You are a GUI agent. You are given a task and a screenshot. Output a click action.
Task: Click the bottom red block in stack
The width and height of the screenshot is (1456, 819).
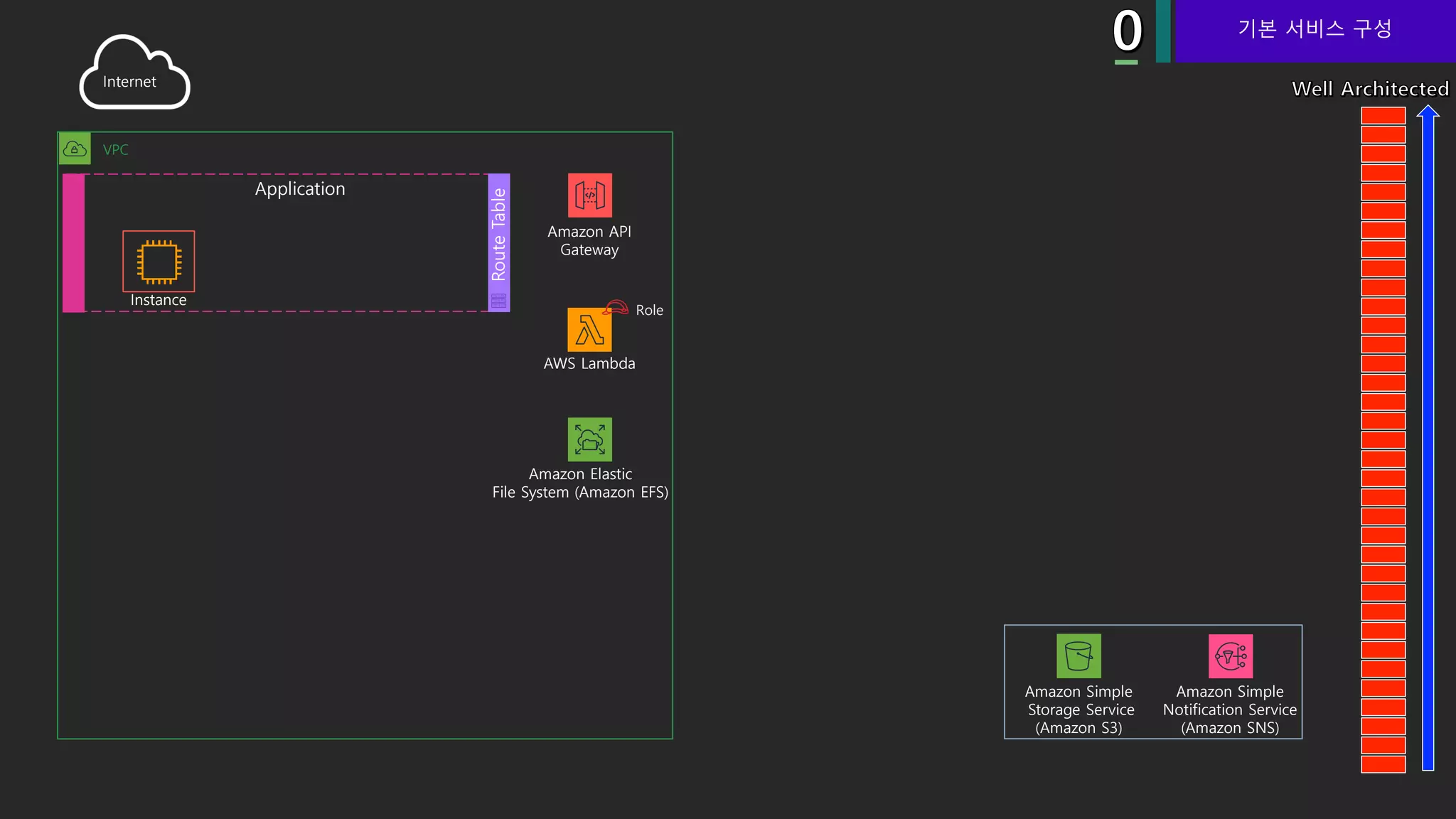(1383, 764)
